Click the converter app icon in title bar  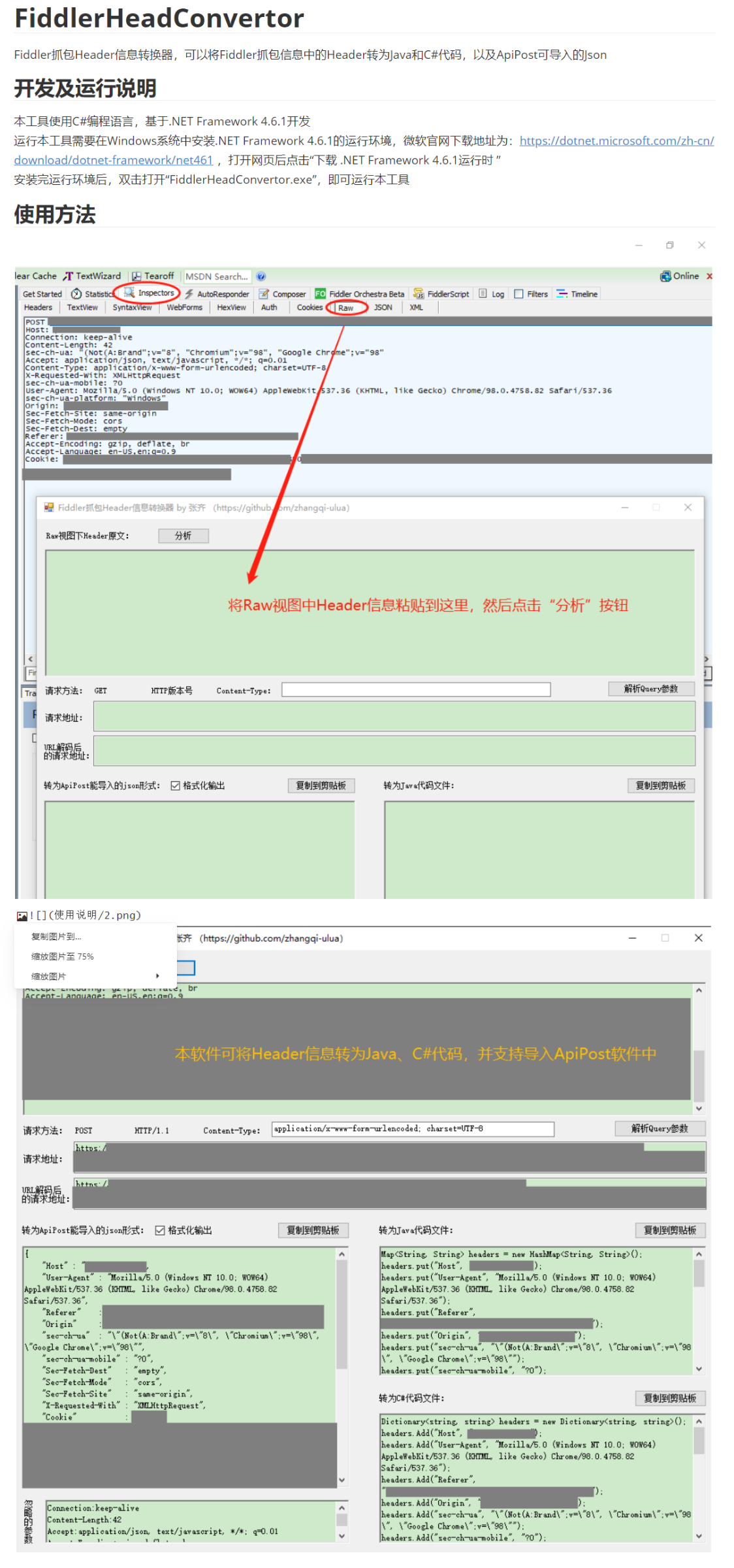pos(49,507)
